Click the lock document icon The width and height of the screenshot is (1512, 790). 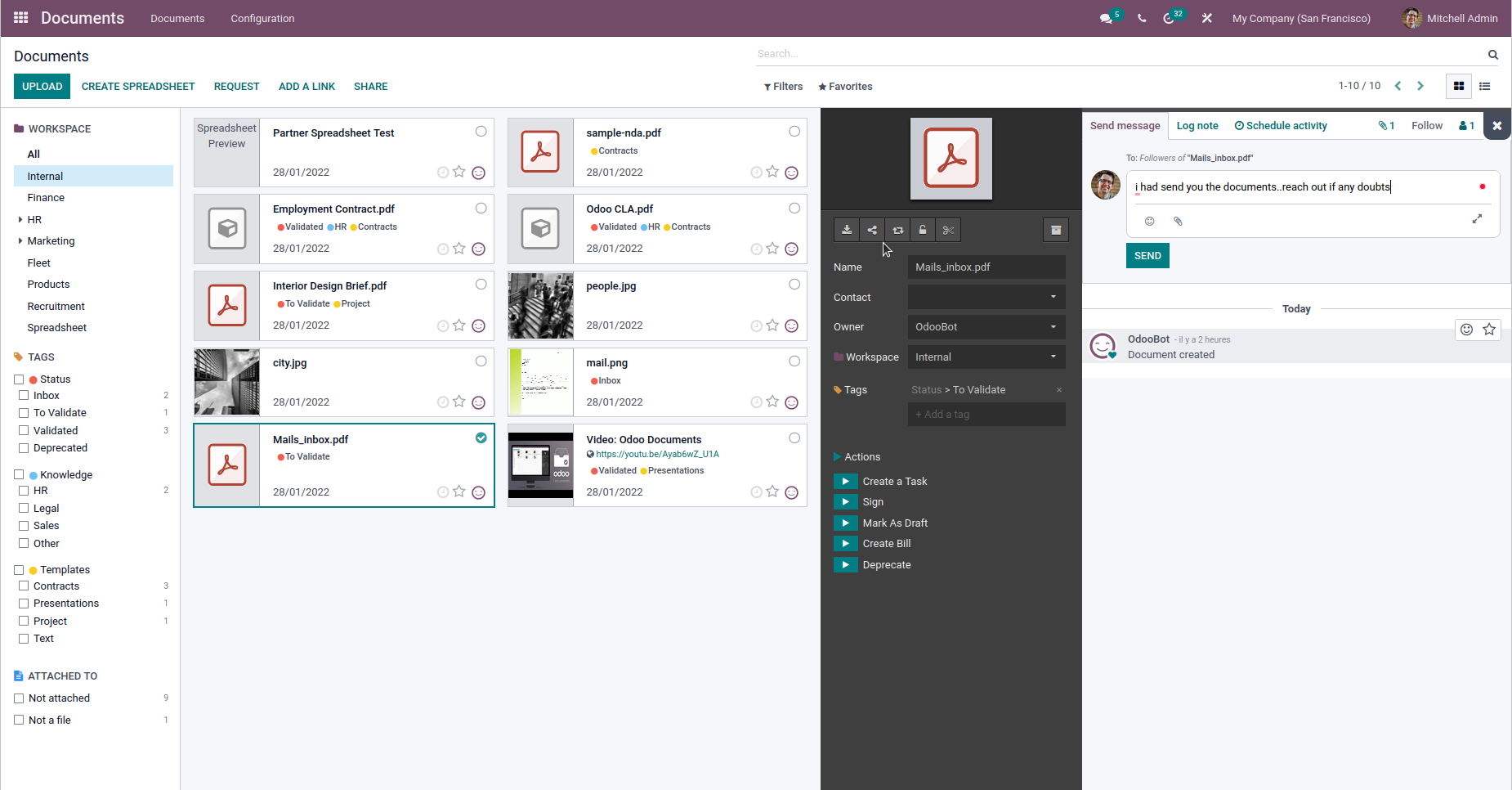(x=923, y=230)
